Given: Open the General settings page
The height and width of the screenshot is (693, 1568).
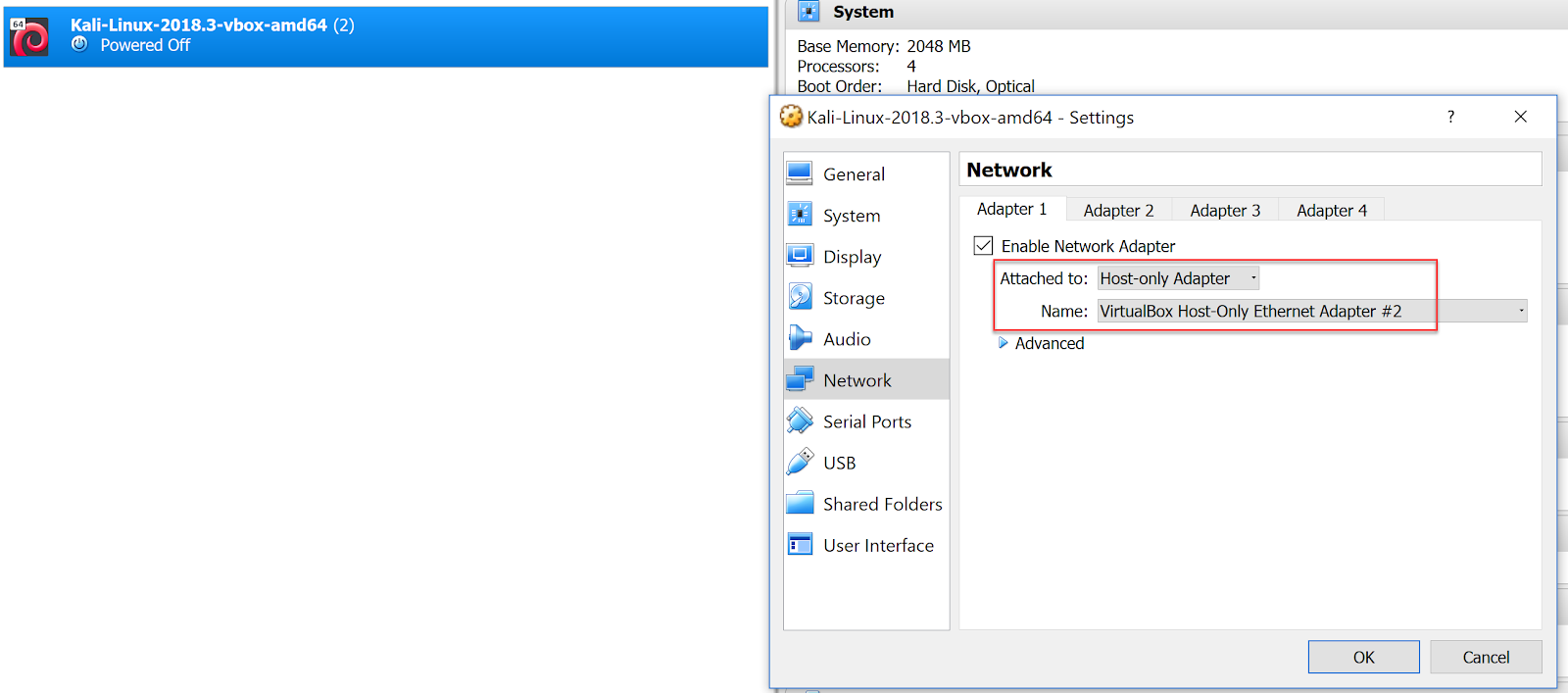Looking at the screenshot, I should pyautogui.click(x=866, y=173).
